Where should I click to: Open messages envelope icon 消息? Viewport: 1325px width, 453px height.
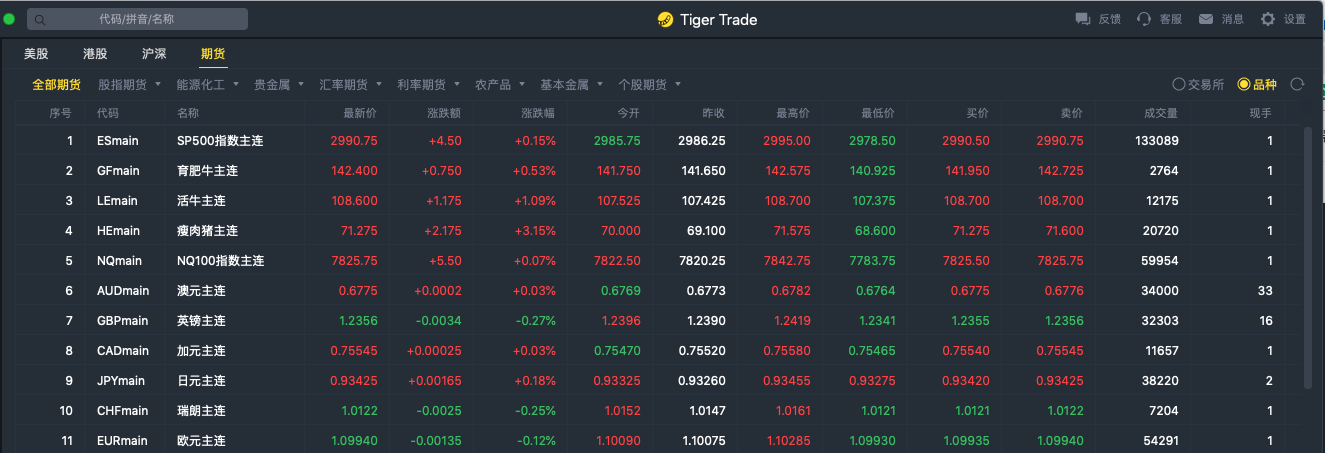point(1206,19)
